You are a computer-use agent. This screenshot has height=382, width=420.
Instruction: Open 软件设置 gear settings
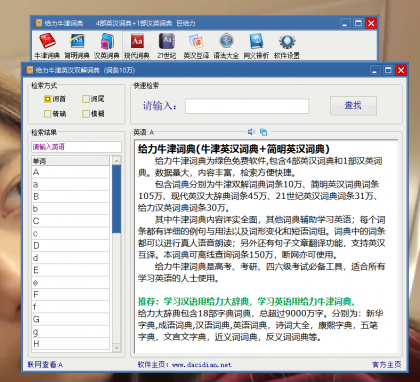[x=287, y=46]
